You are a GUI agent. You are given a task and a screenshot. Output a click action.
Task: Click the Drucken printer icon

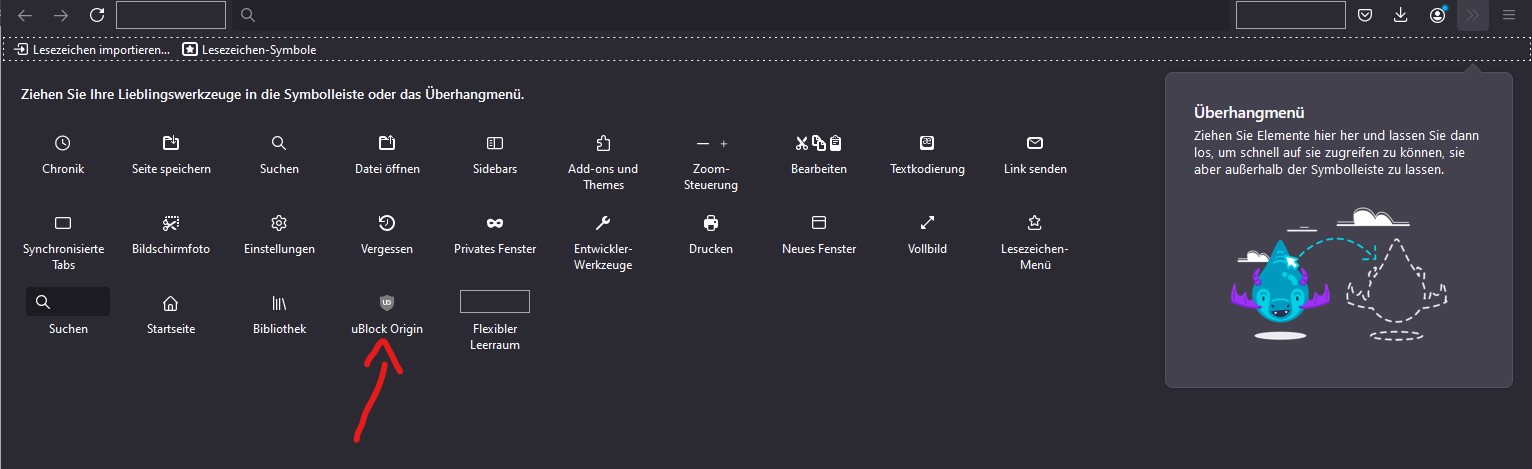(x=711, y=222)
